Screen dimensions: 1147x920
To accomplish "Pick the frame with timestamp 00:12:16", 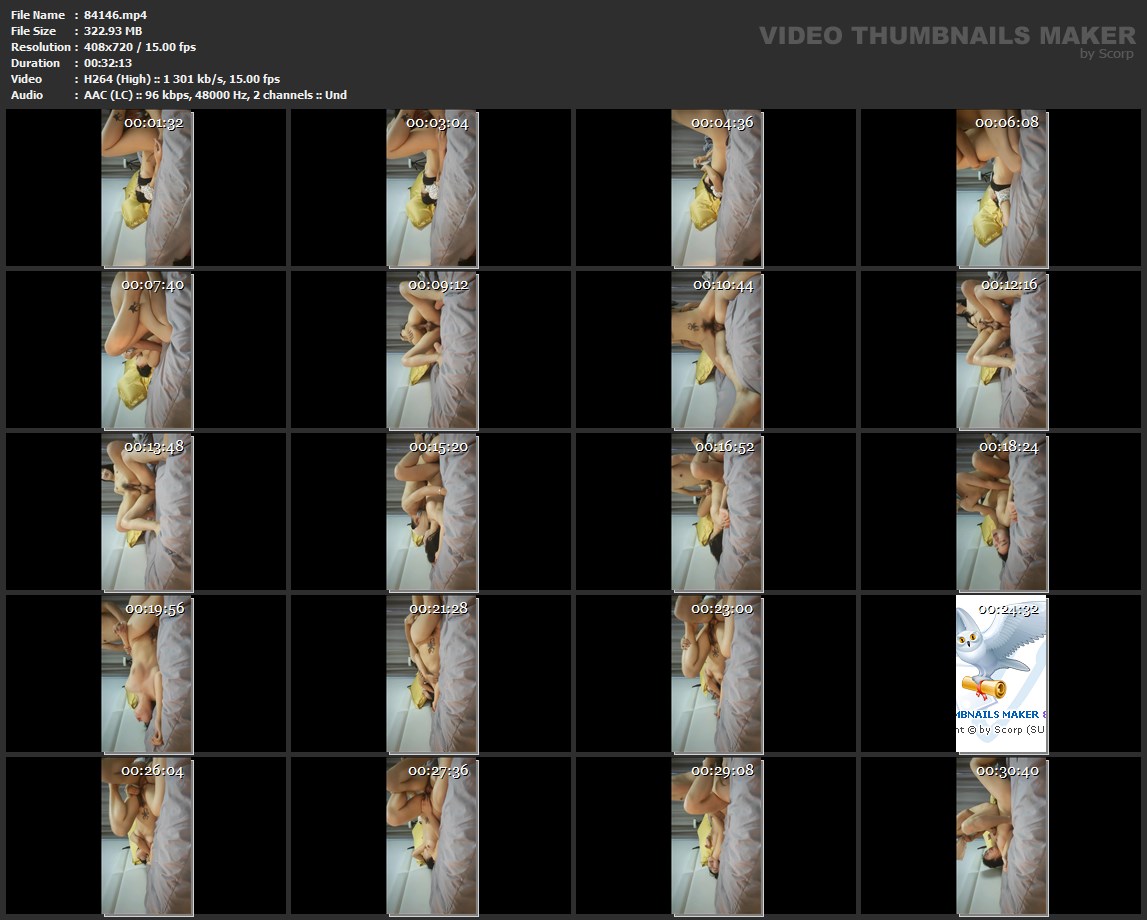I will pyautogui.click(x=1002, y=349).
